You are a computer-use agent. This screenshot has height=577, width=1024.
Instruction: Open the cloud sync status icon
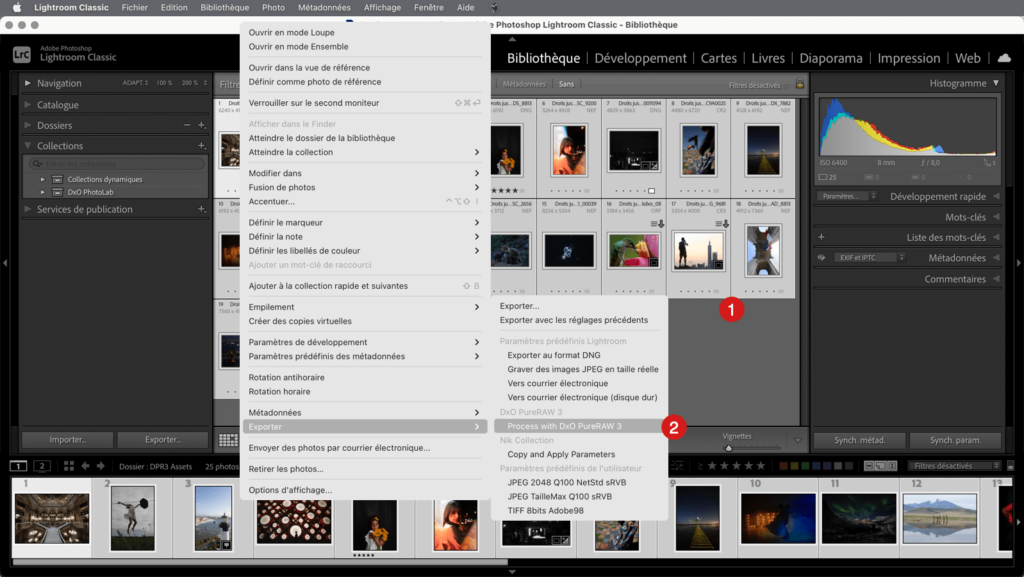pos(1004,58)
